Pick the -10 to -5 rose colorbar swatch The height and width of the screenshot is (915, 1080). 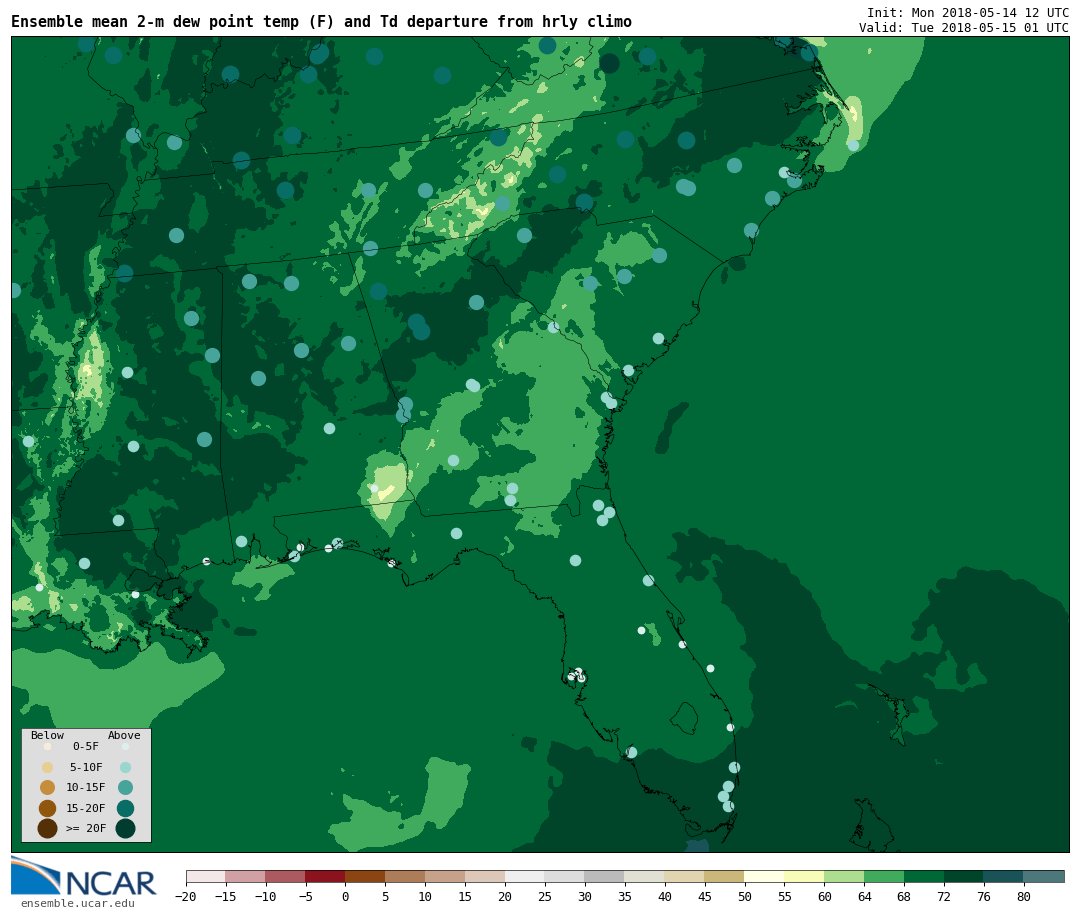click(285, 876)
